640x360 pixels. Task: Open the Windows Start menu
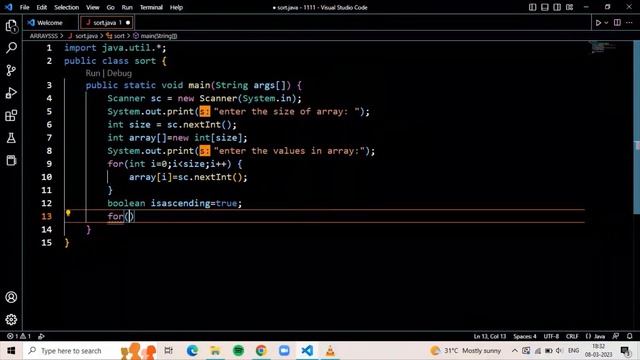click(x=11, y=351)
